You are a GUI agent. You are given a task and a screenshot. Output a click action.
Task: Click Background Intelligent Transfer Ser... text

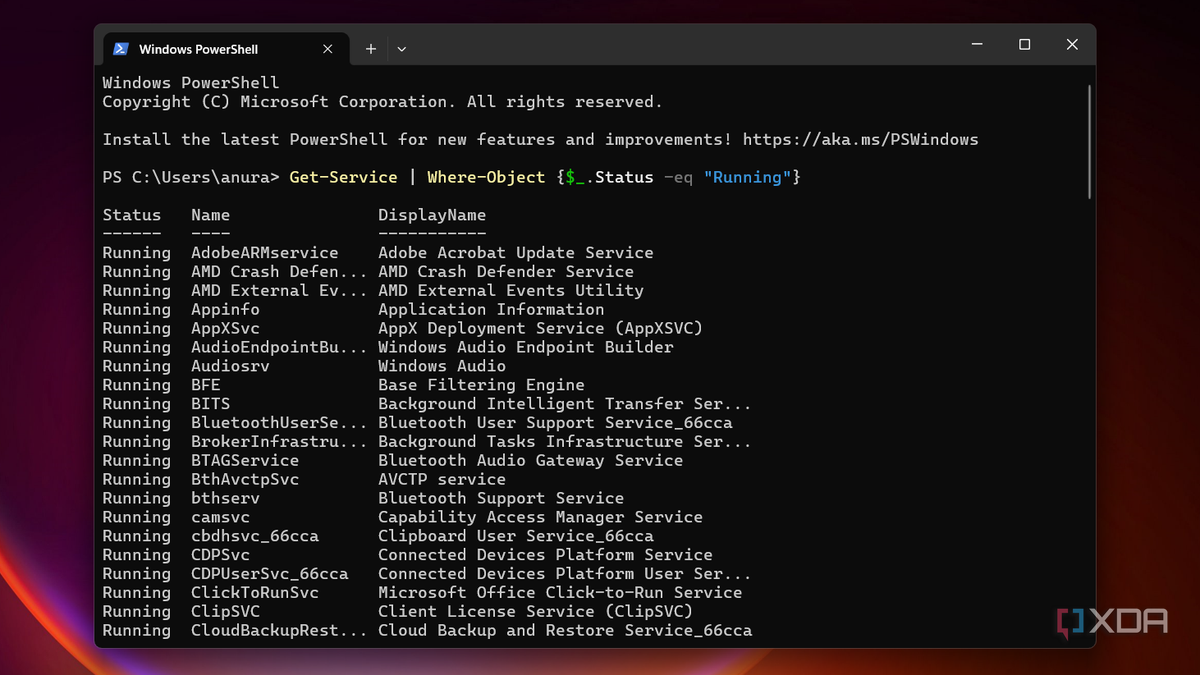pyautogui.click(x=564, y=404)
